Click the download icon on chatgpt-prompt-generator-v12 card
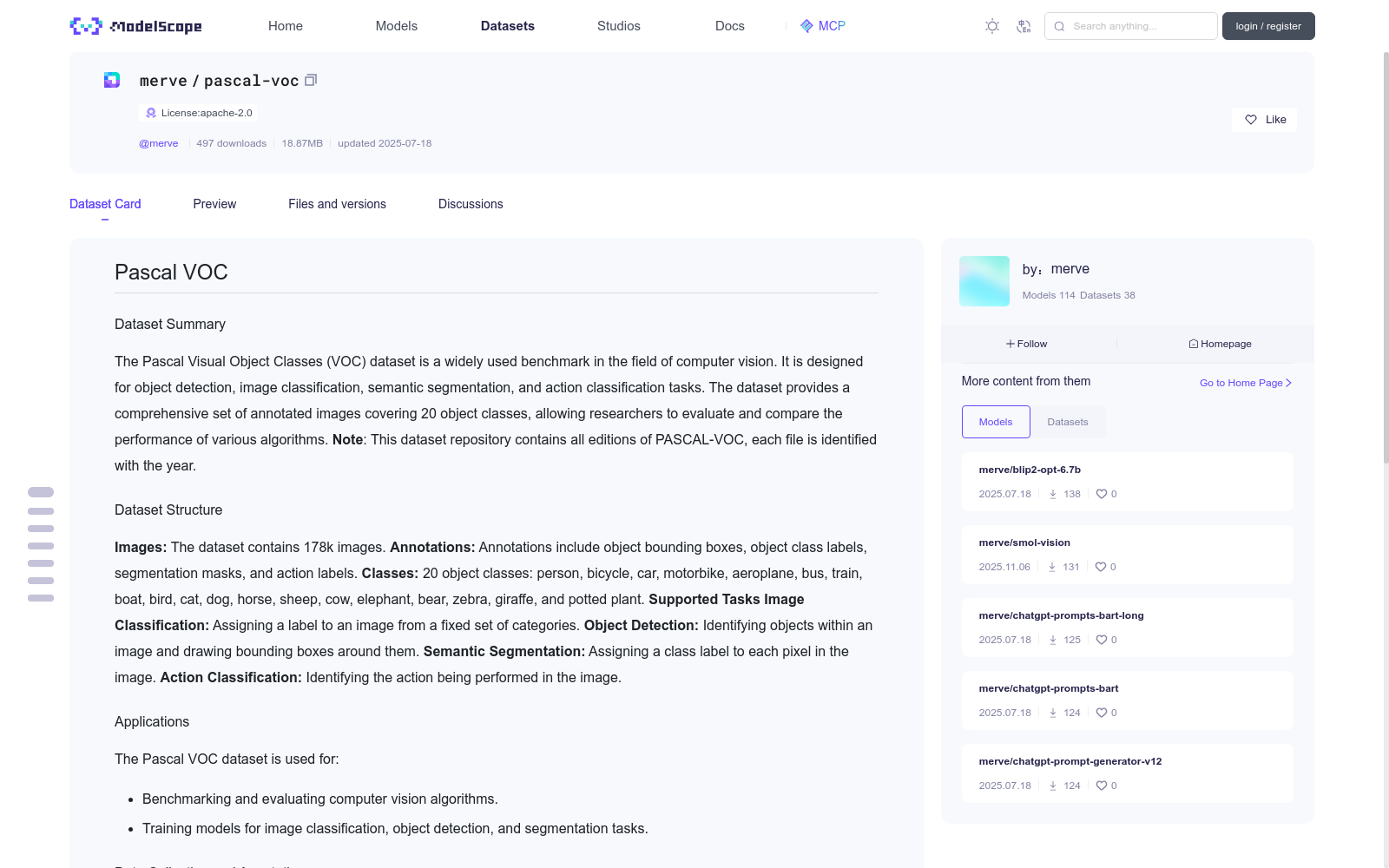Screen dimensions: 1389x868 coord(1053,786)
